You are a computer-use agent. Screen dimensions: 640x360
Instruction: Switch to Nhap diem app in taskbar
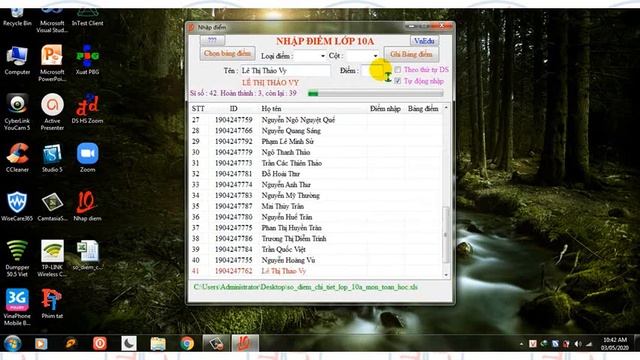pyautogui.click(x=244, y=343)
